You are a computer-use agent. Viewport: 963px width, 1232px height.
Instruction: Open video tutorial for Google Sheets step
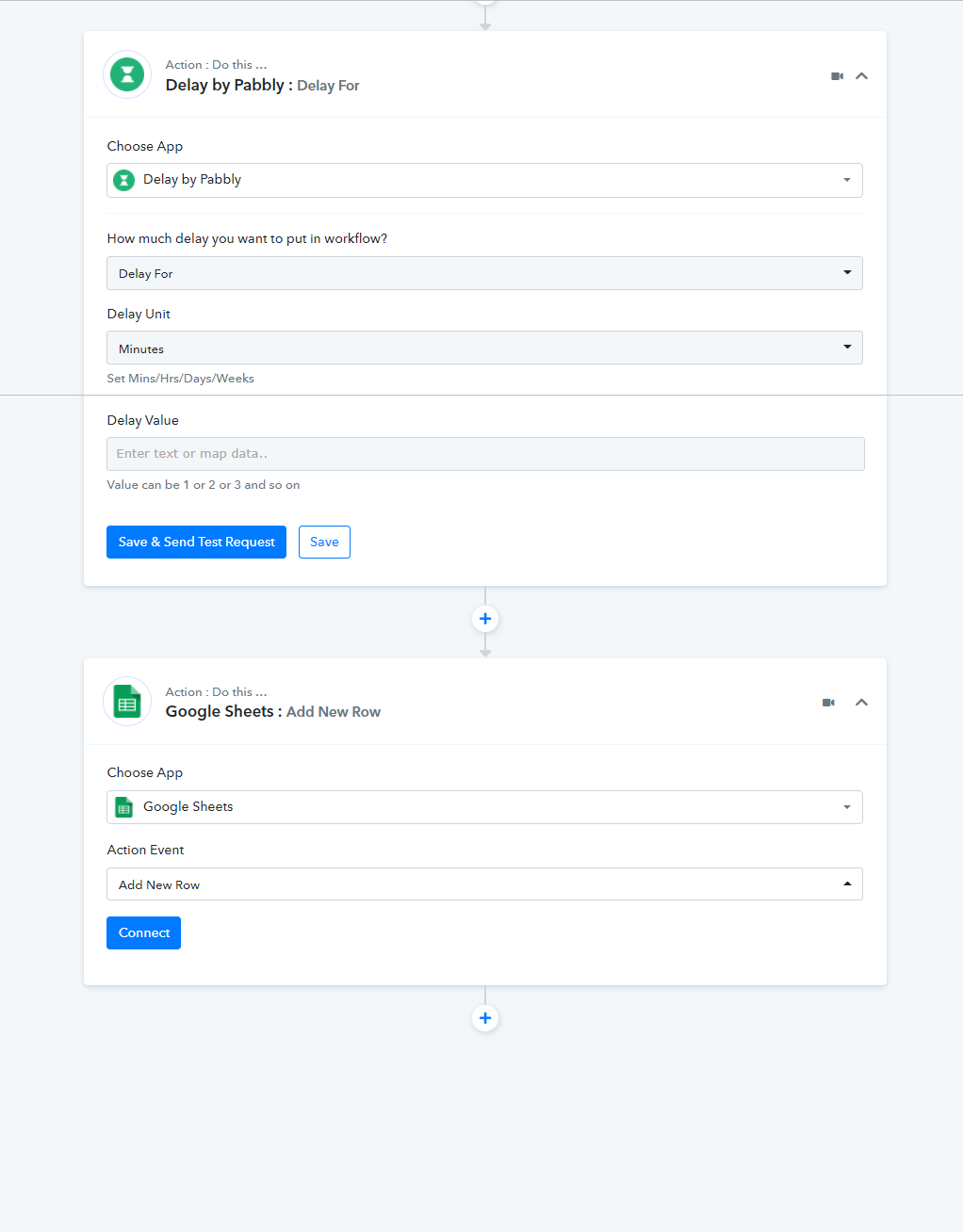click(x=828, y=703)
